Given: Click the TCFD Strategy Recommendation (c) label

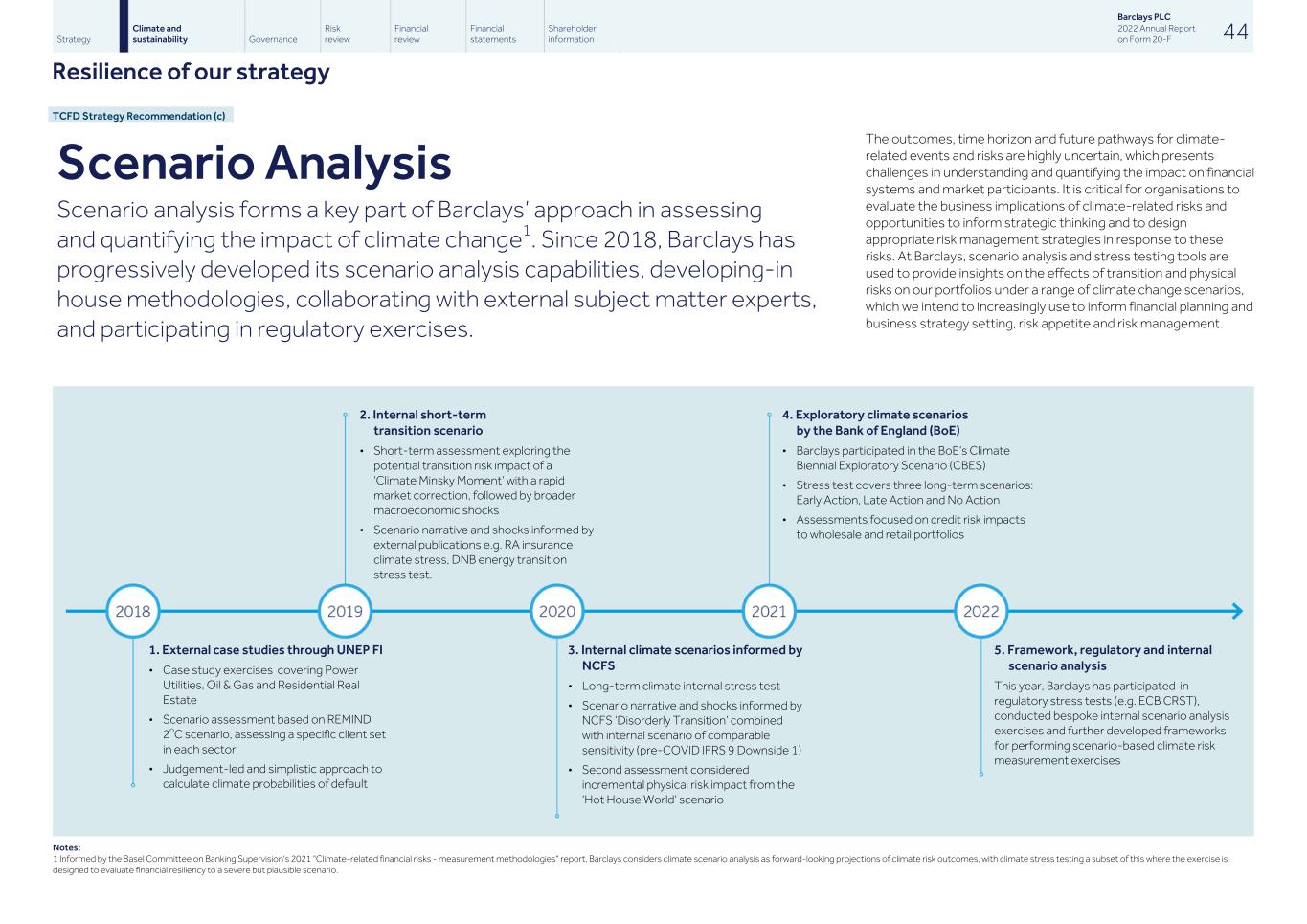Looking at the screenshot, I should pyautogui.click(x=140, y=116).
